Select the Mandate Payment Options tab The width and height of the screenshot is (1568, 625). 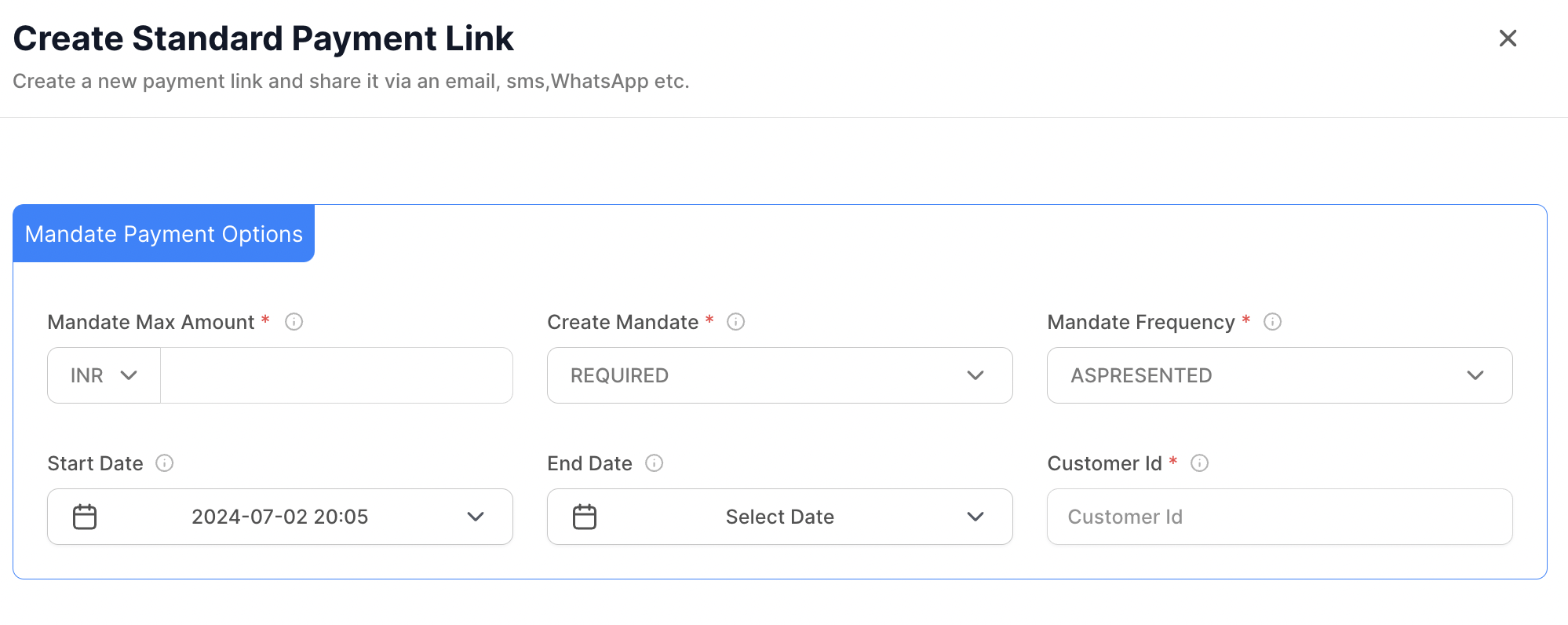164,234
